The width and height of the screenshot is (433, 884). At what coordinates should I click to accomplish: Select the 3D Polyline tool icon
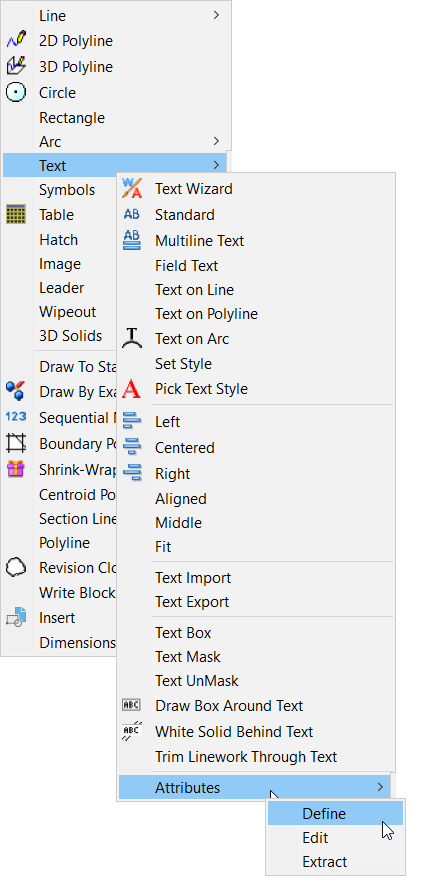[16, 66]
